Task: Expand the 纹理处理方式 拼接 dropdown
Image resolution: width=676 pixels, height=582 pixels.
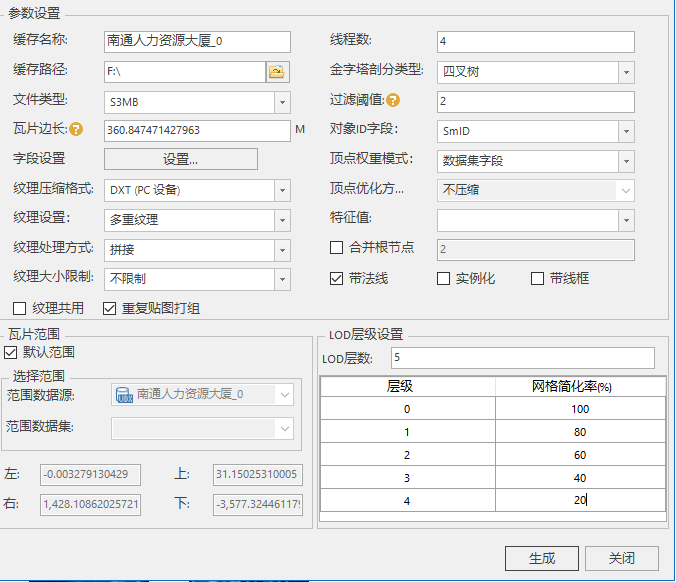Action: (282, 250)
